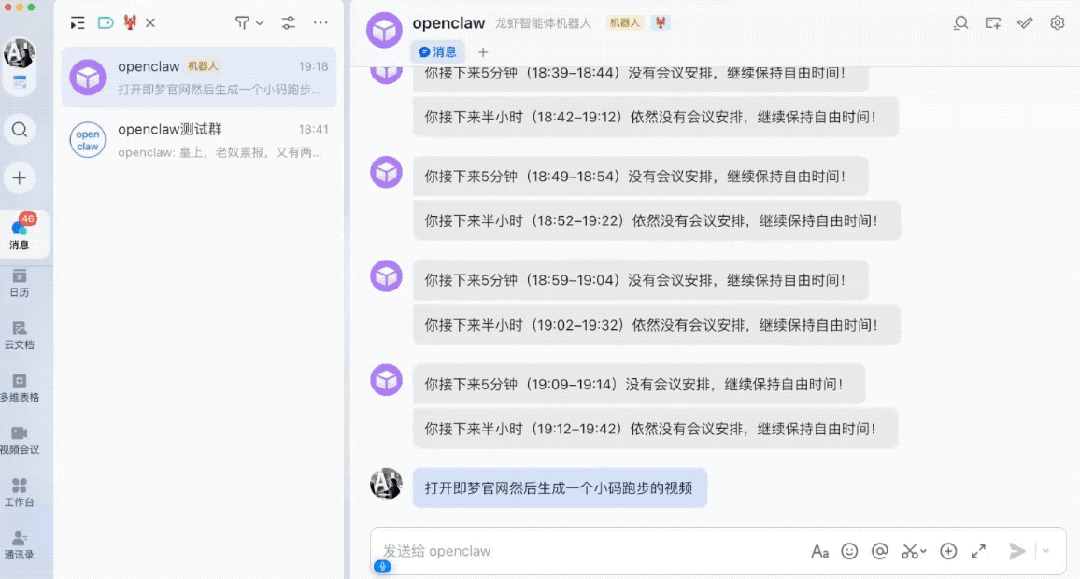Open chat settings gear icon

point(1057,23)
